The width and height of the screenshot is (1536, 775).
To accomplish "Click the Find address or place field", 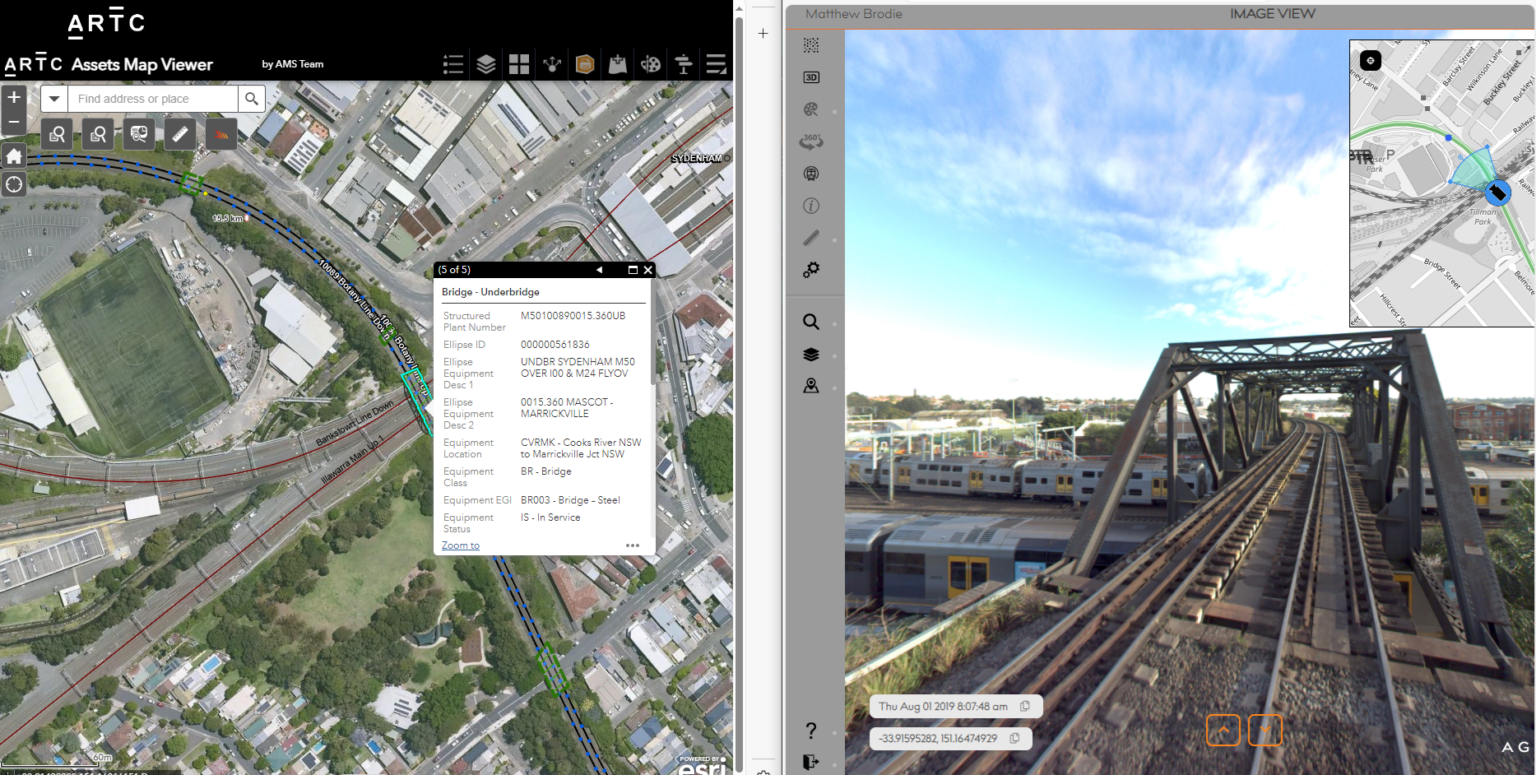I will tap(153, 98).
